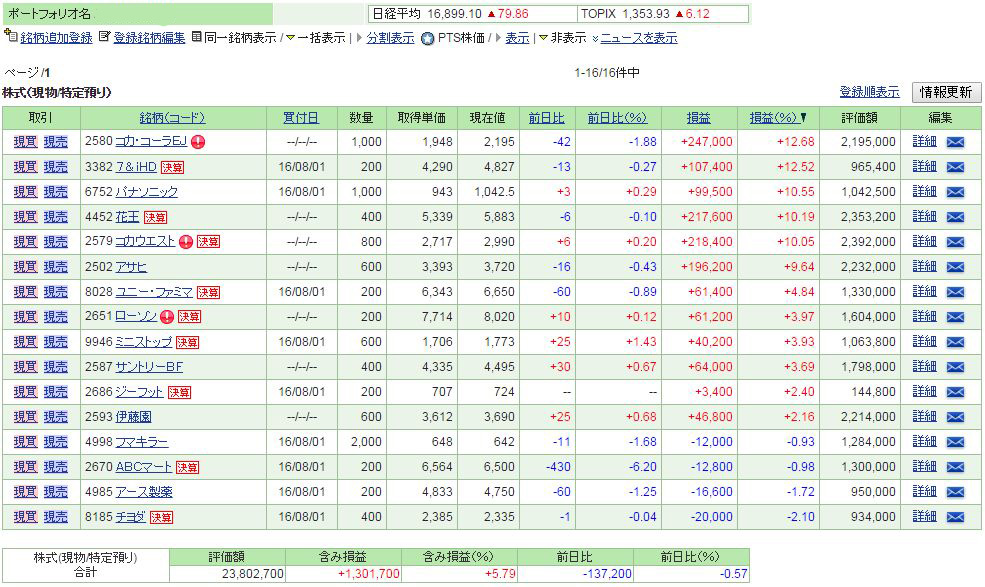Click 現売 in パナソニック row
The image size is (985, 587).
tap(55, 192)
